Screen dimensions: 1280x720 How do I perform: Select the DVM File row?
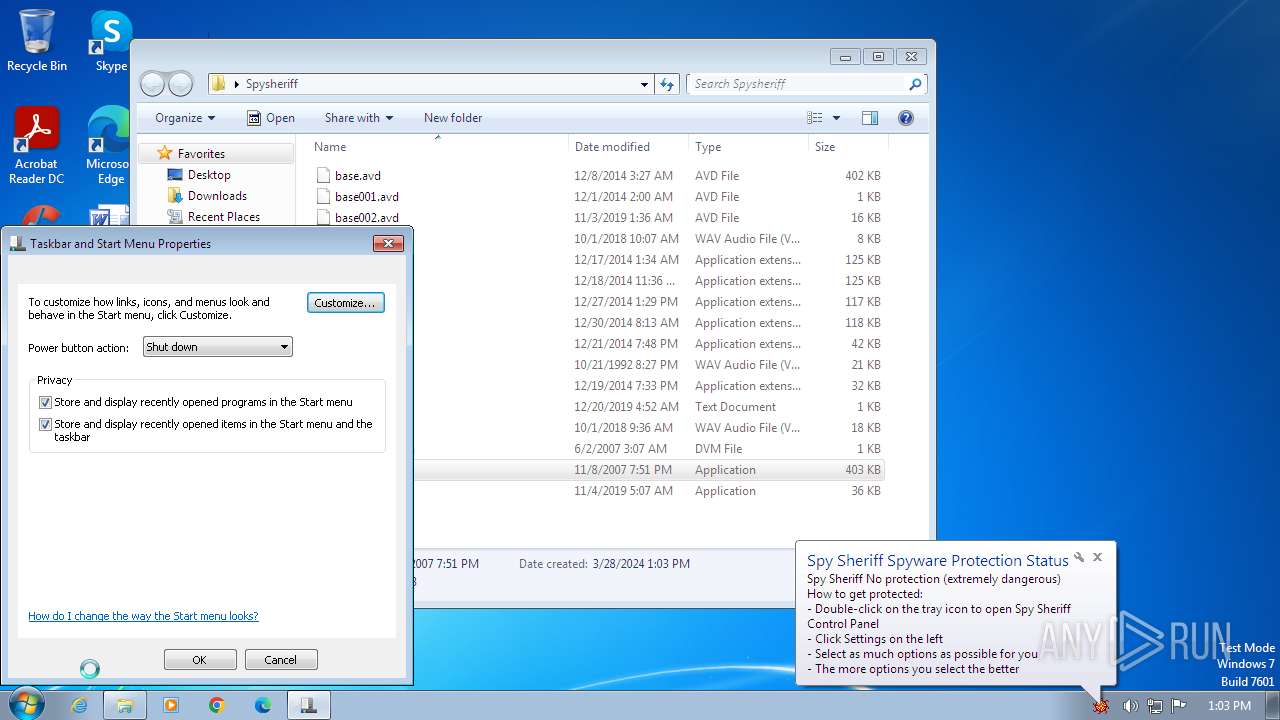coord(649,449)
